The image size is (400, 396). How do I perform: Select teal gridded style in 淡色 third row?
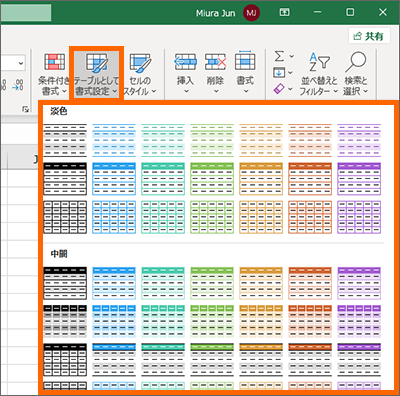tap(163, 217)
